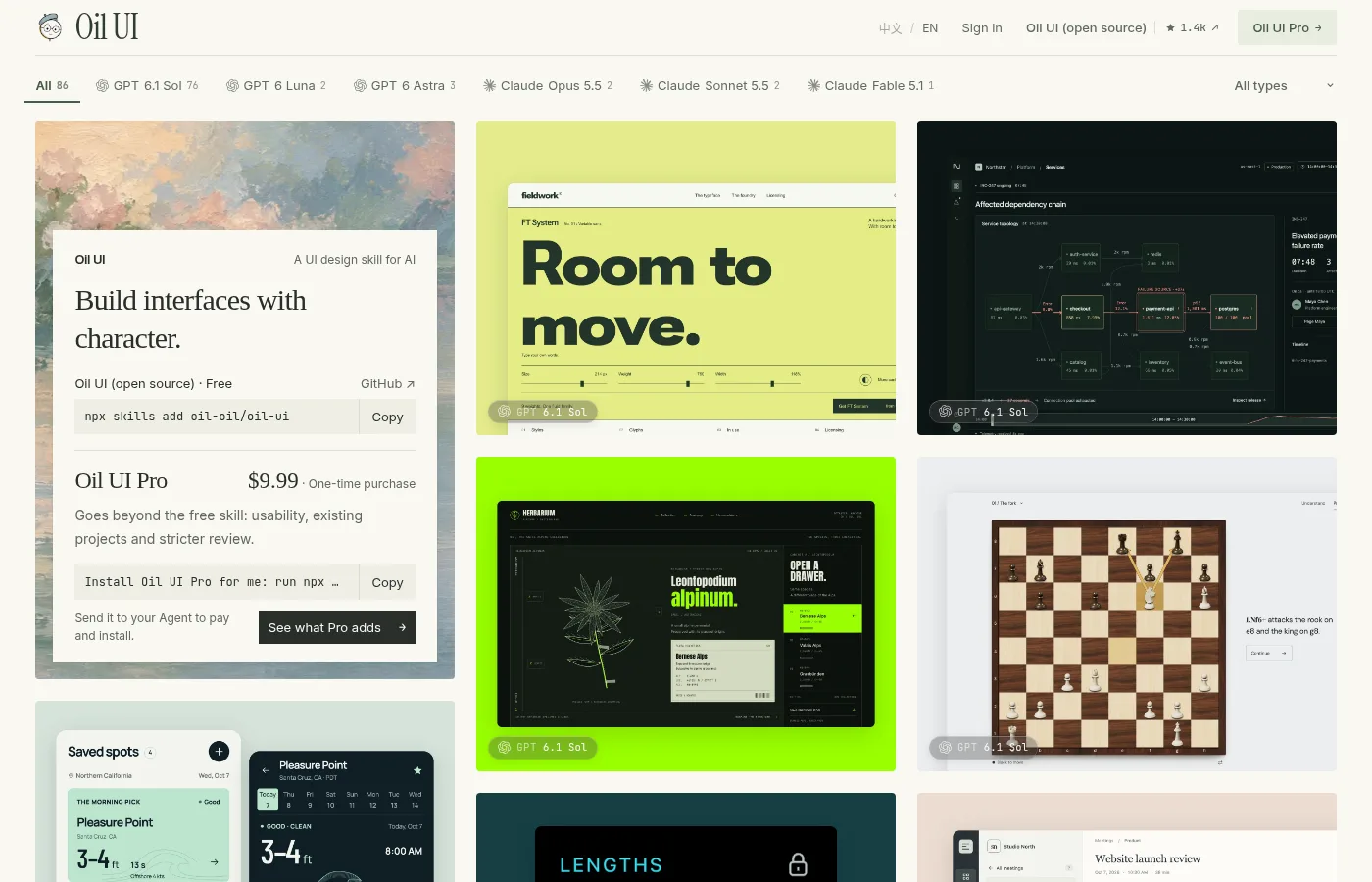This screenshot has height=882, width=1372.
Task: Copy the npx skills add command
Action: click(x=387, y=416)
